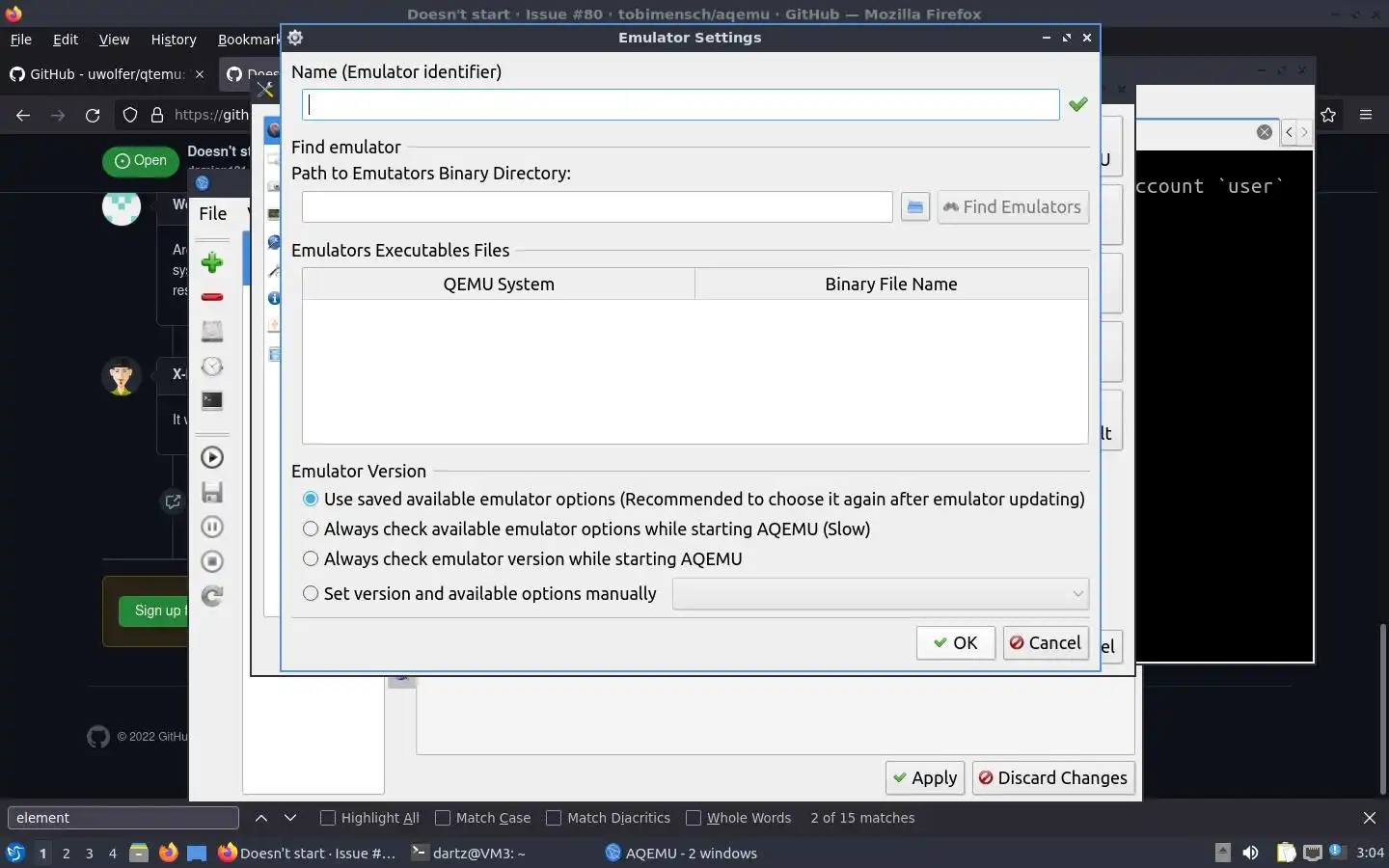Image resolution: width=1389 pixels, height=868 pixels.
Task: Click Cancel in Emulator Settings dialog
Action: pos(1046,643)
